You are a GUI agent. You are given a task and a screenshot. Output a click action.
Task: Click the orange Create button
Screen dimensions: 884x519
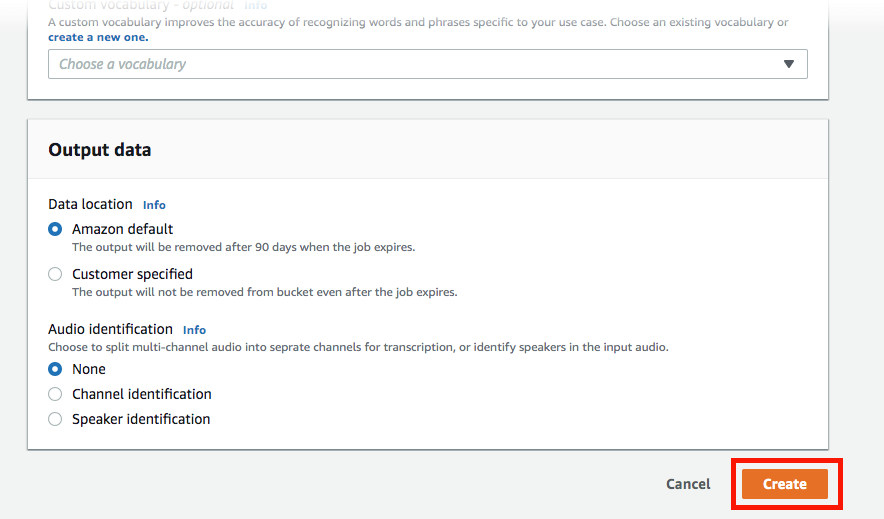click(x=785, y=484)
